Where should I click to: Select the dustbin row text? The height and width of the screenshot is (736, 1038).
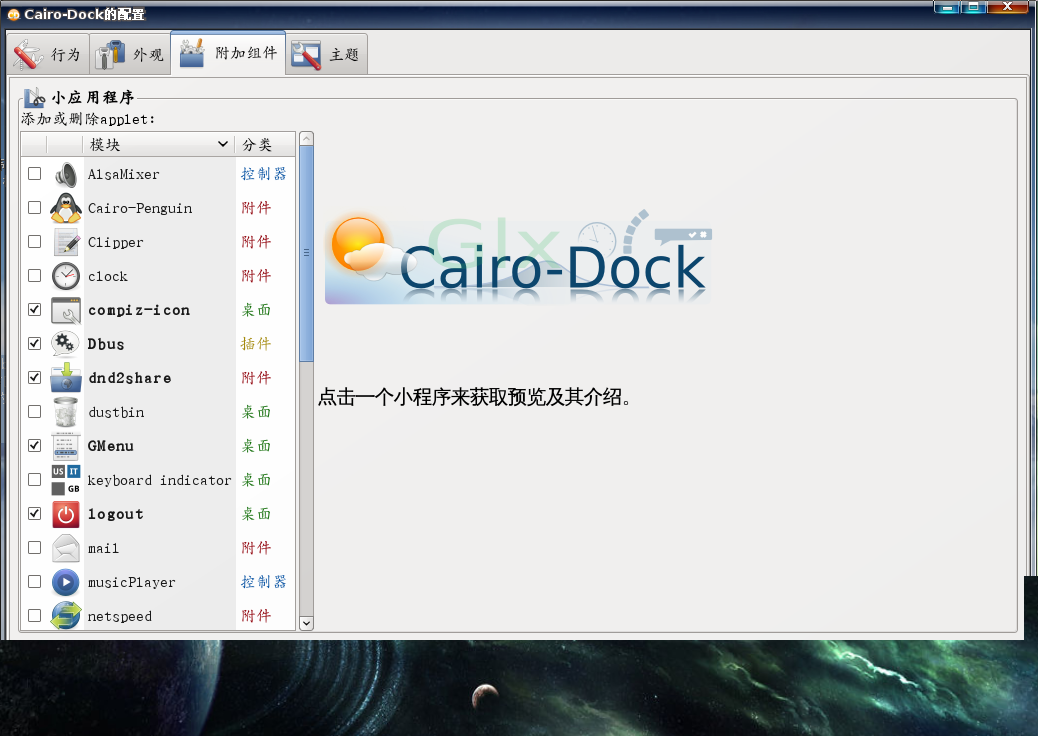coord(117,413)
